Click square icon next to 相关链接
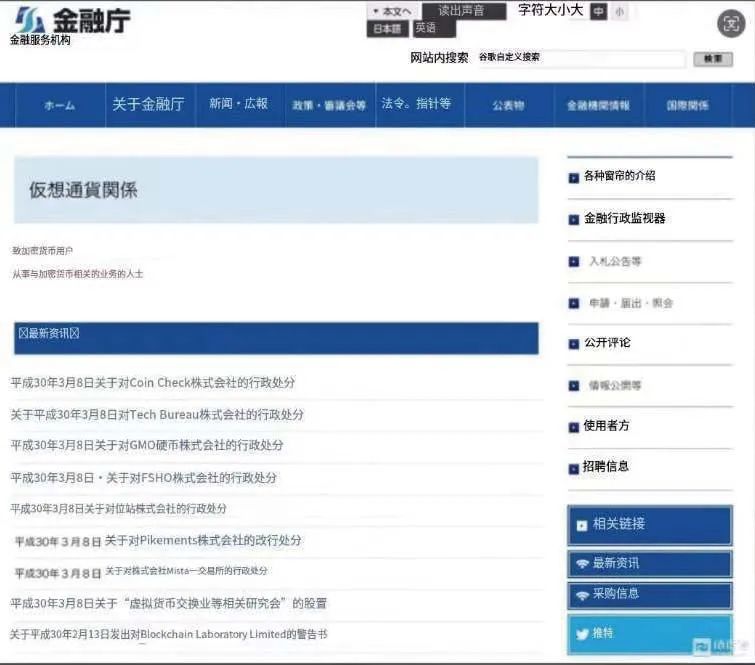 (x=581, y=525)
